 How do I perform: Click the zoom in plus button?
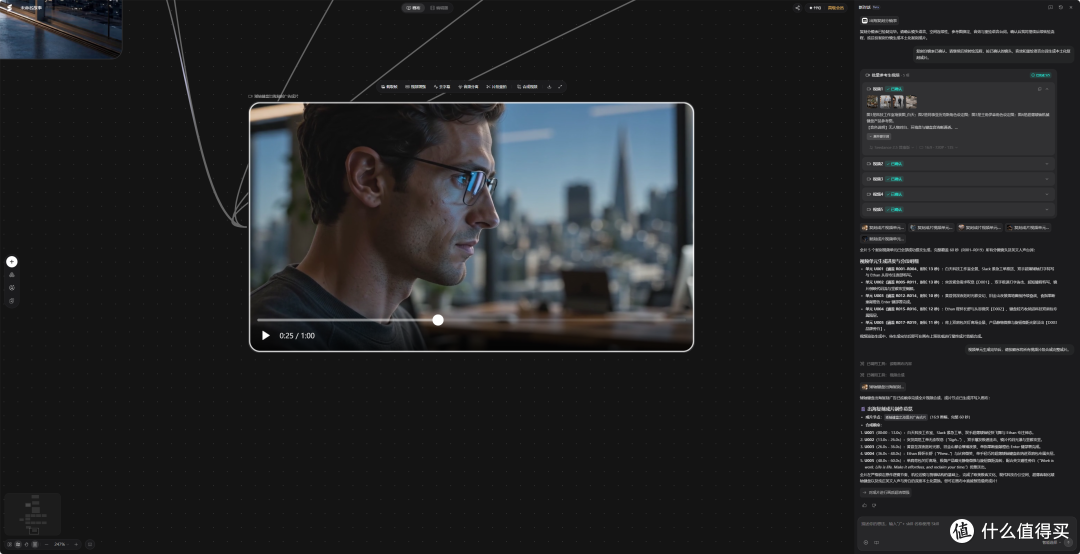pyautogui.click(x=76, y=544)
